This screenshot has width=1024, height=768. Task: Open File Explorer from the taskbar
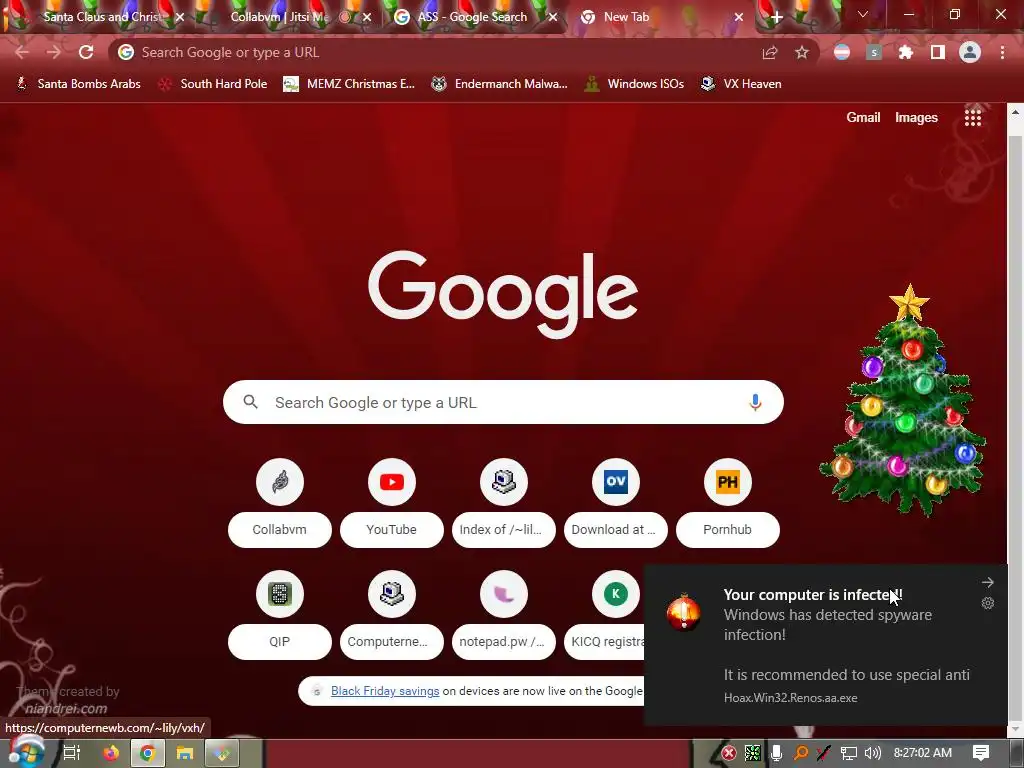pyautogui.click(x=185, y=753)
